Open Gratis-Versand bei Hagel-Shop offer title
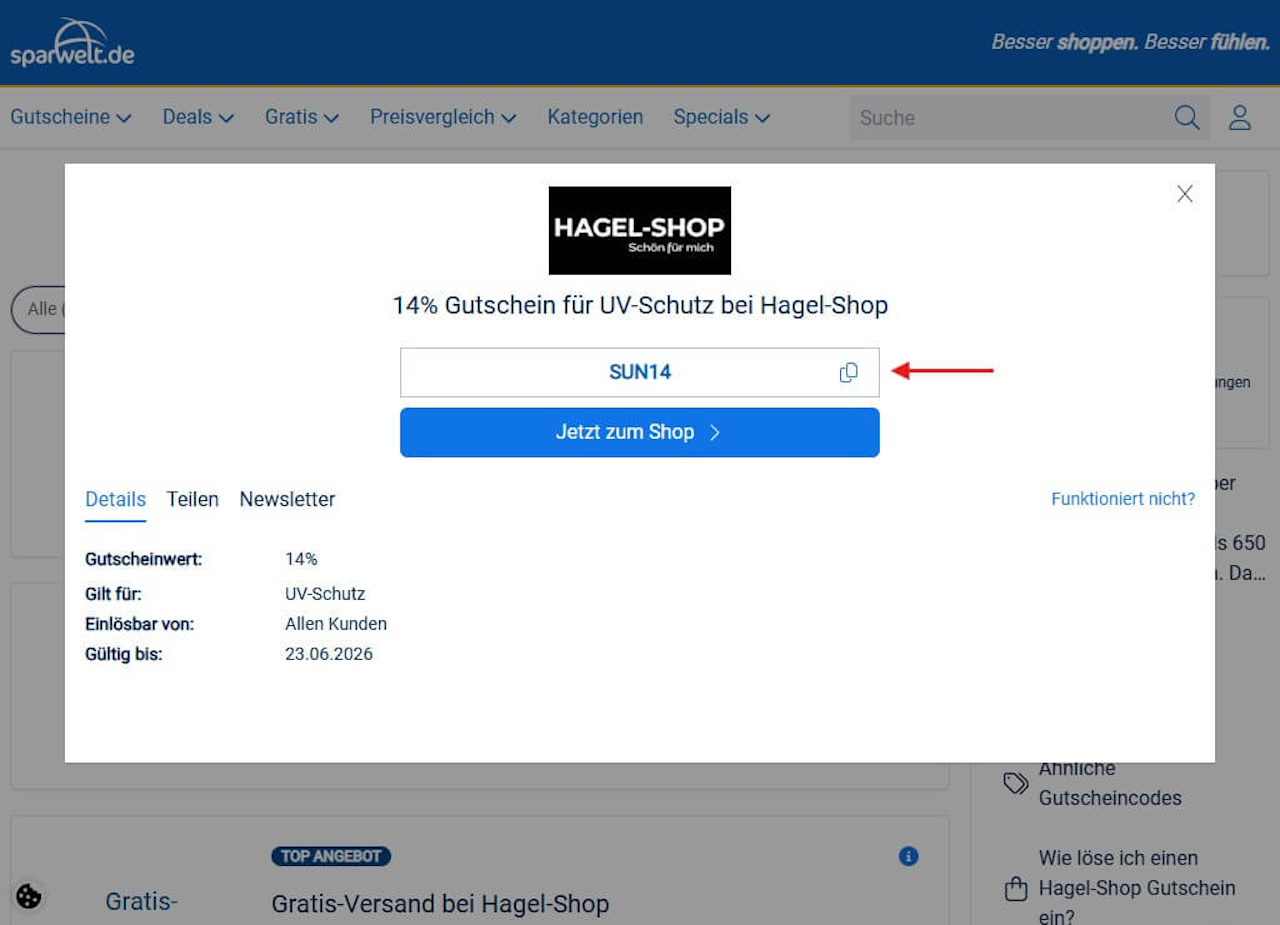The width and height of the screenshot is (1280, 925). 440,904
